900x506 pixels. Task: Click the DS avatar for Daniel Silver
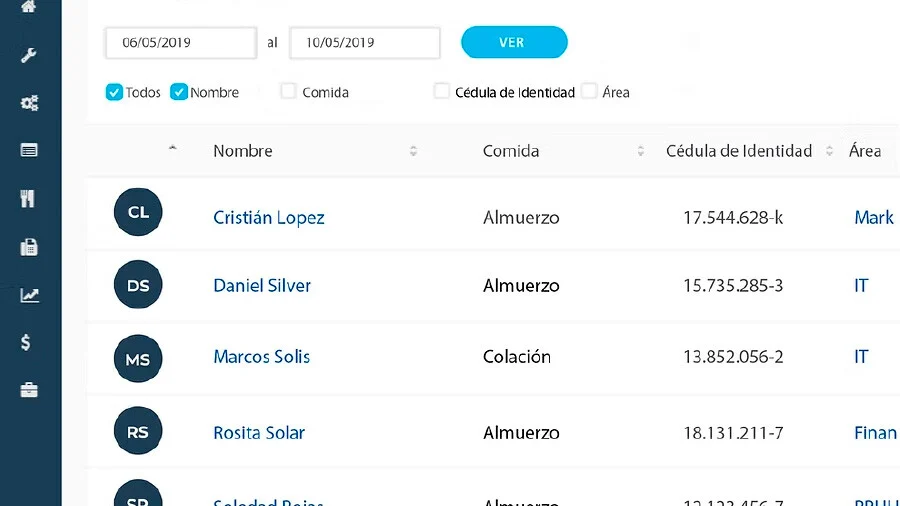coord(138,285)
